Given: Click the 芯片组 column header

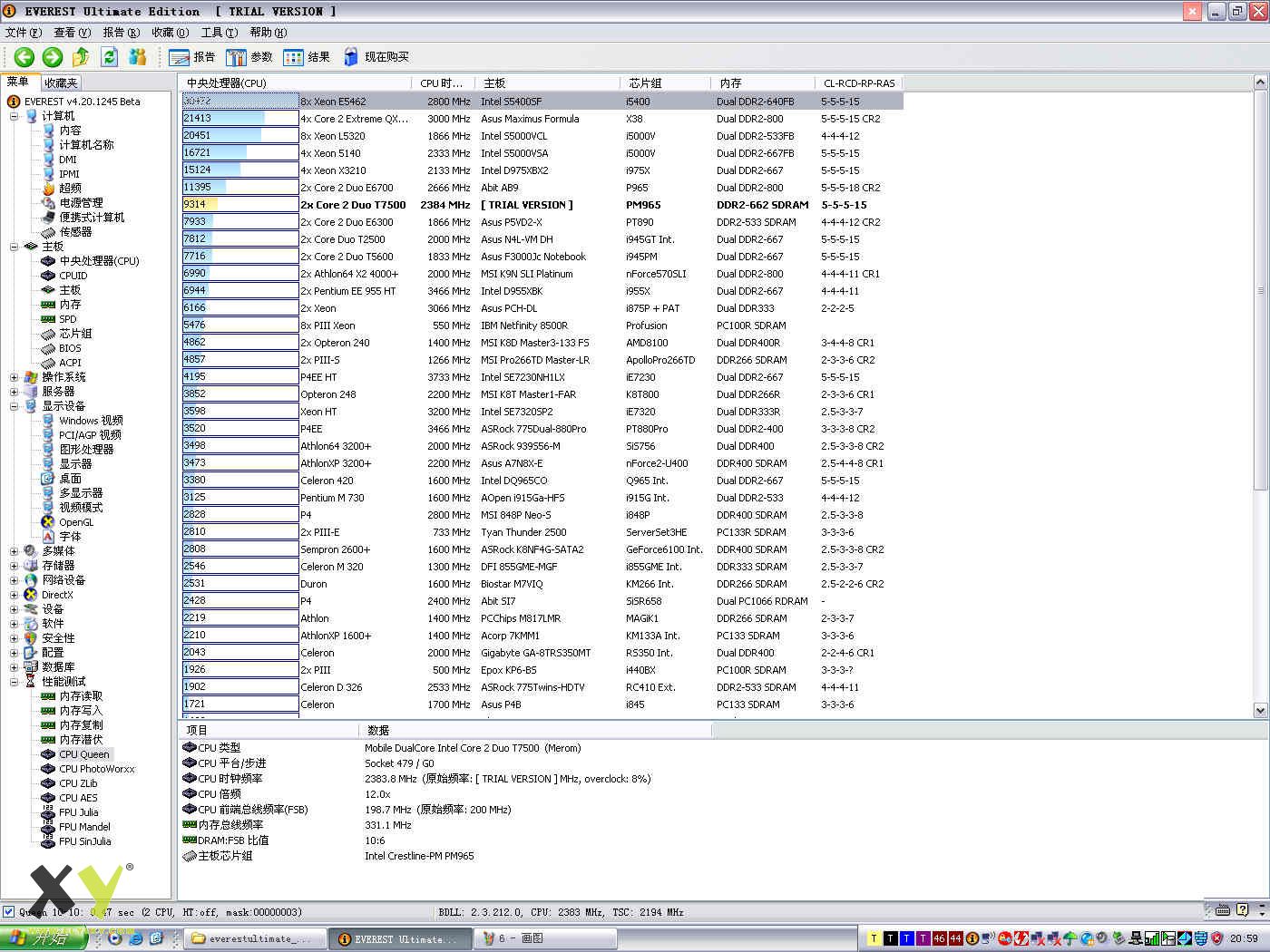Looking at the screenshot, I should pos(667,83).
